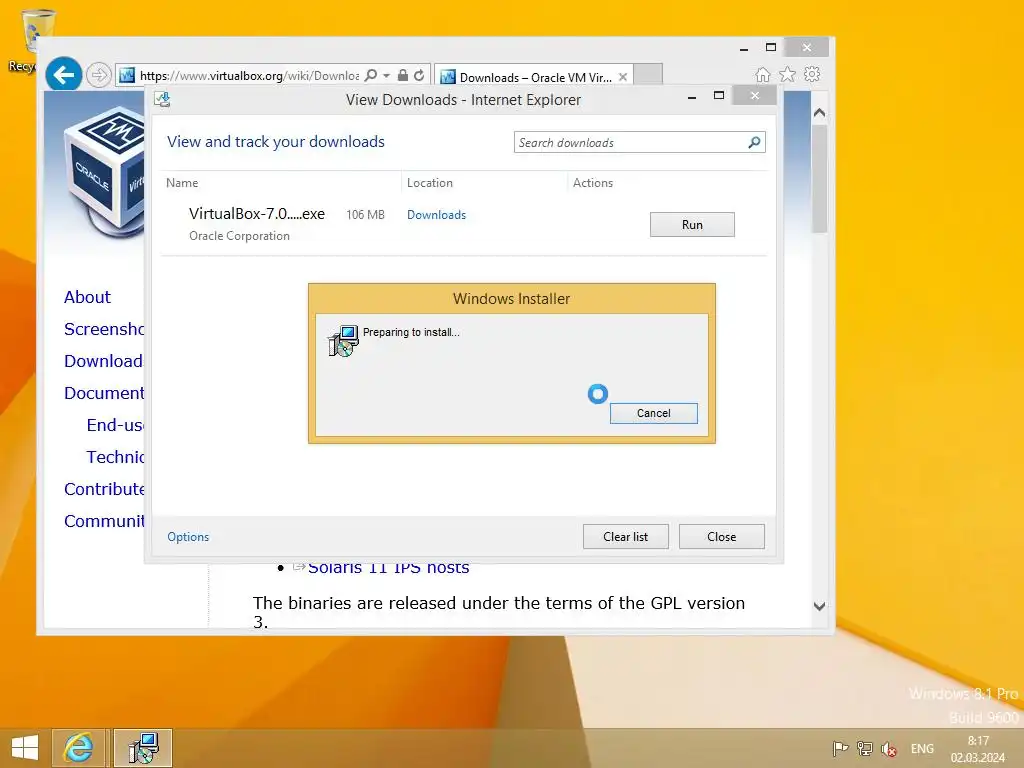1024x768 pixels.
Task: Click Internet Explorer taskbar icon
Action: pyautogui.click(x=78, y=748)
